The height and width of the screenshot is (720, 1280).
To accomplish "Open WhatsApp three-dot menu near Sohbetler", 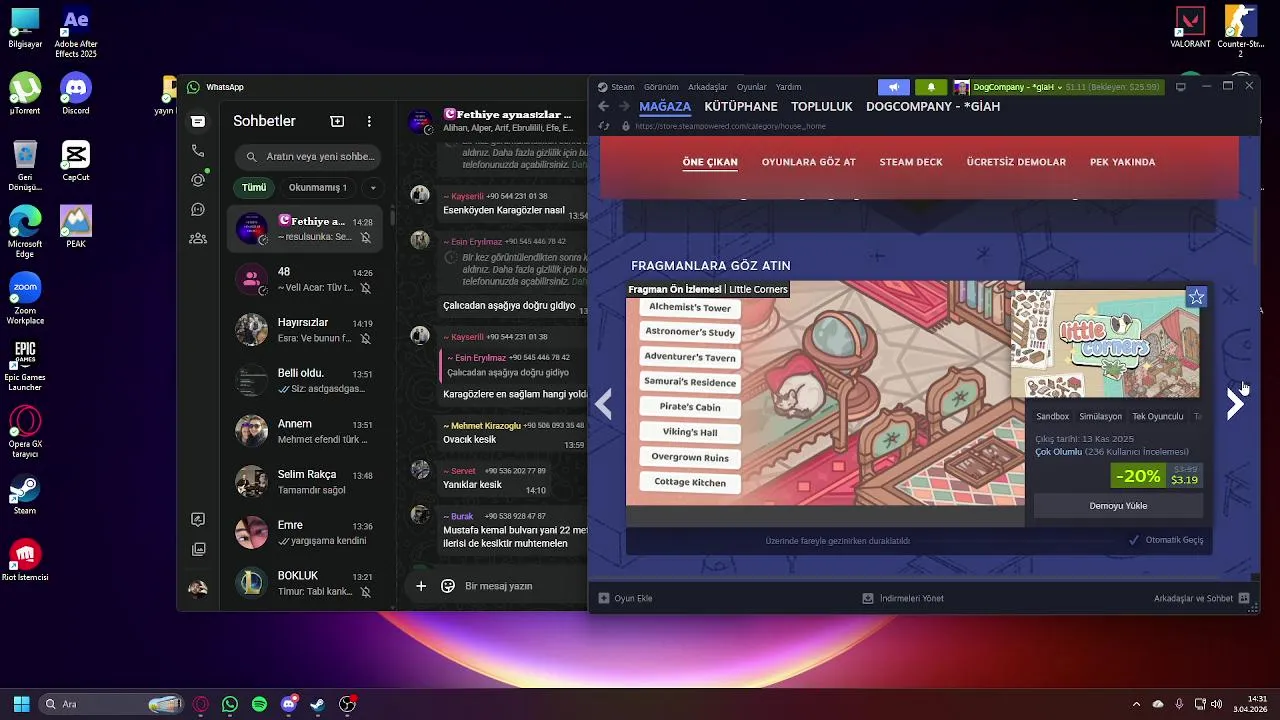I will (x=369, y=121).
